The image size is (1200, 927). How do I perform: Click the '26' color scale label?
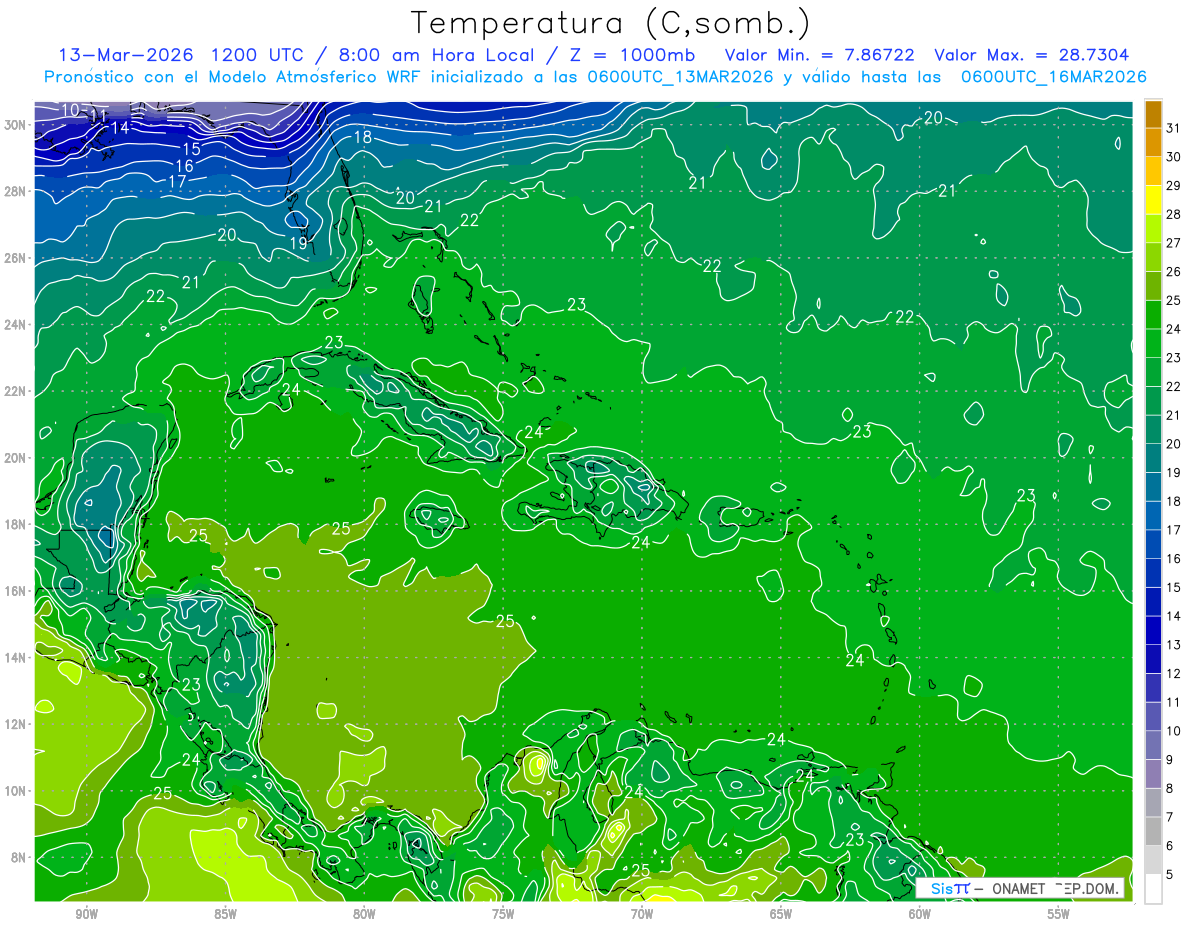(1173, 271)
